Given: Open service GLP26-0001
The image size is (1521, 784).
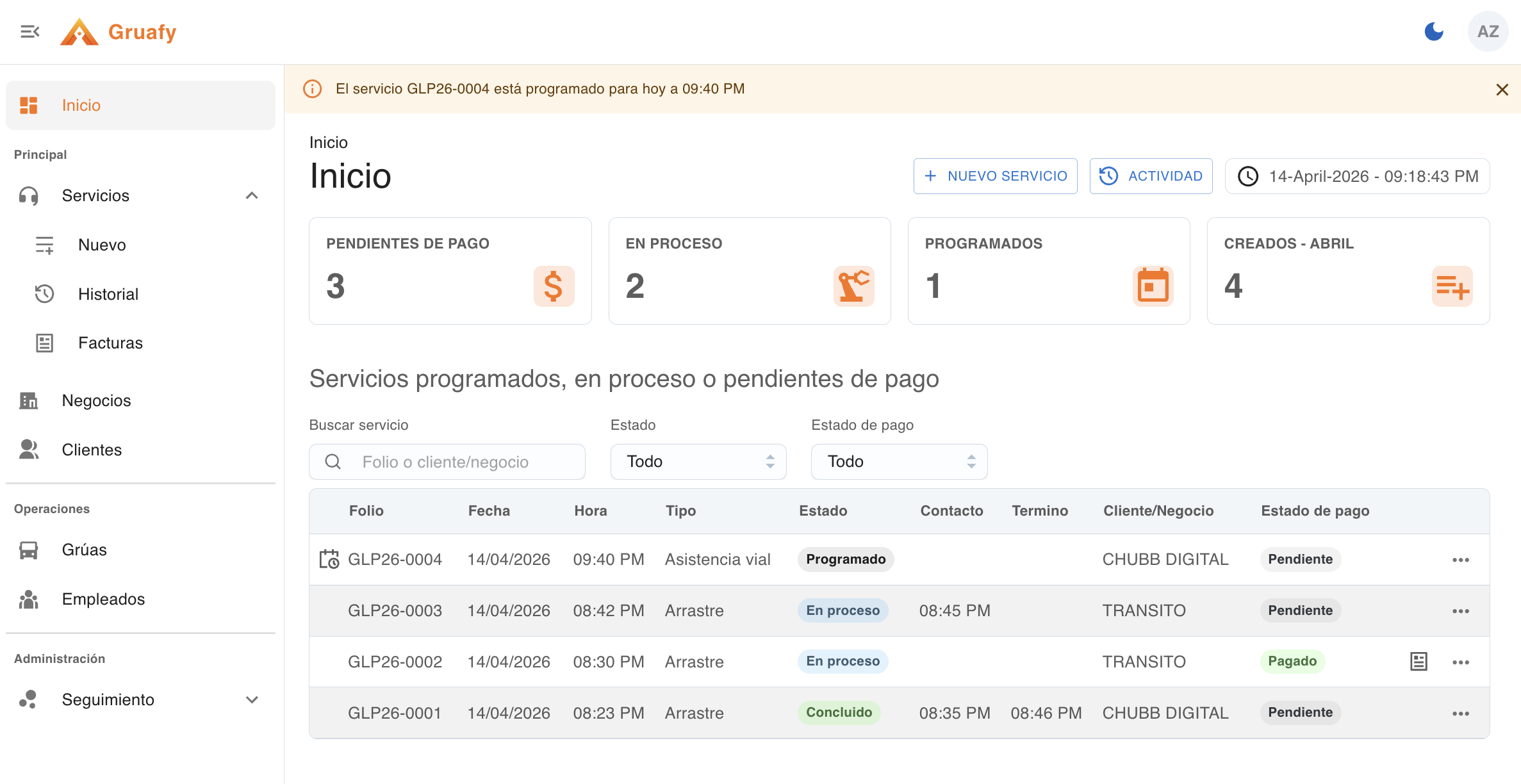Looking at the screenshot, I should tap(395, 713).
